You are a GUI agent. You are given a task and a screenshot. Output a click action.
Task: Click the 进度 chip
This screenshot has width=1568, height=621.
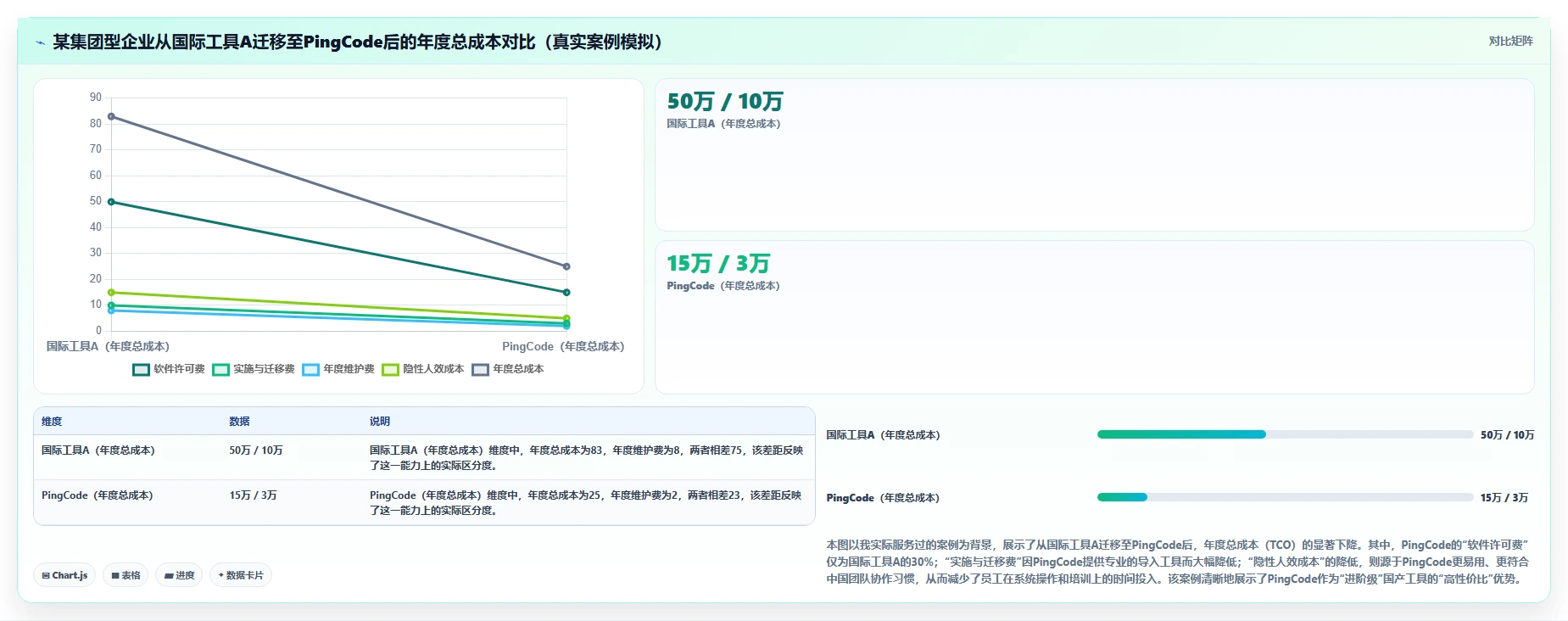click(x=179, y=575)
